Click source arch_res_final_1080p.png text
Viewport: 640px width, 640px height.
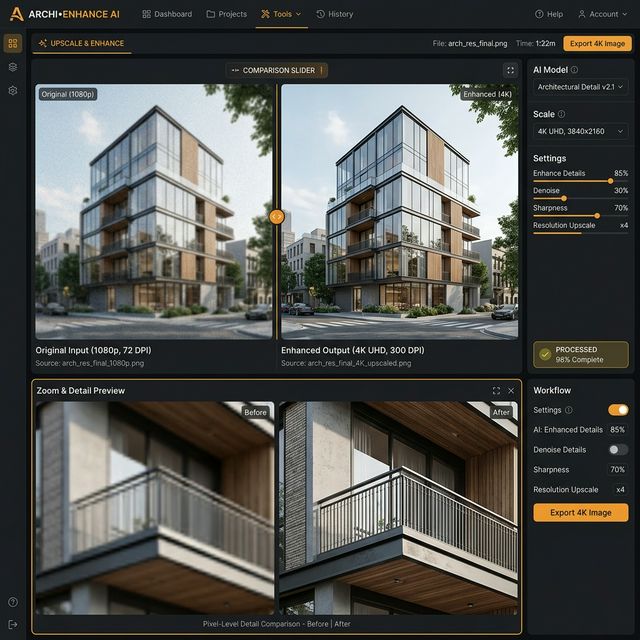click(89, 363)
